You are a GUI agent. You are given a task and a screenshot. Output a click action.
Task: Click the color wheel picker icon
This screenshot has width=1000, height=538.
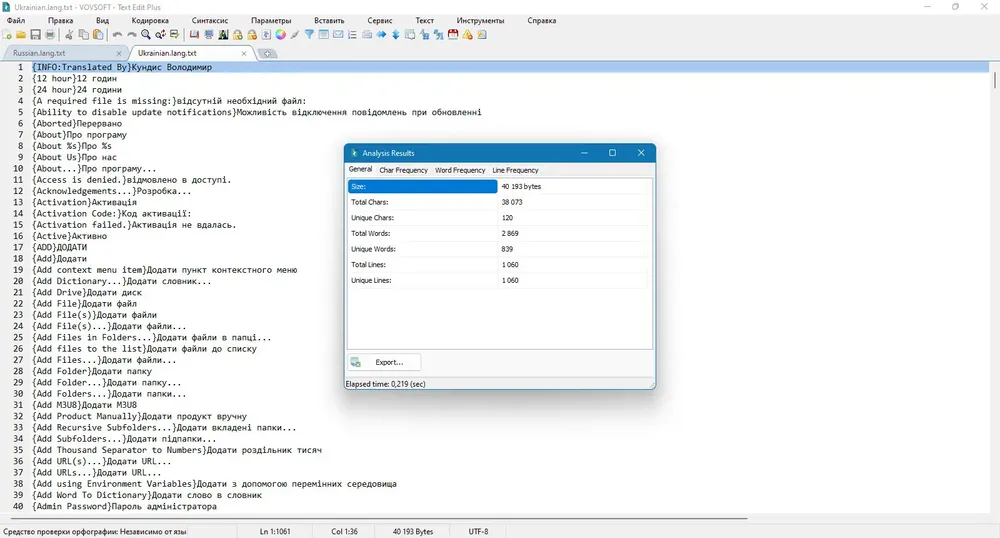(281, 34)
